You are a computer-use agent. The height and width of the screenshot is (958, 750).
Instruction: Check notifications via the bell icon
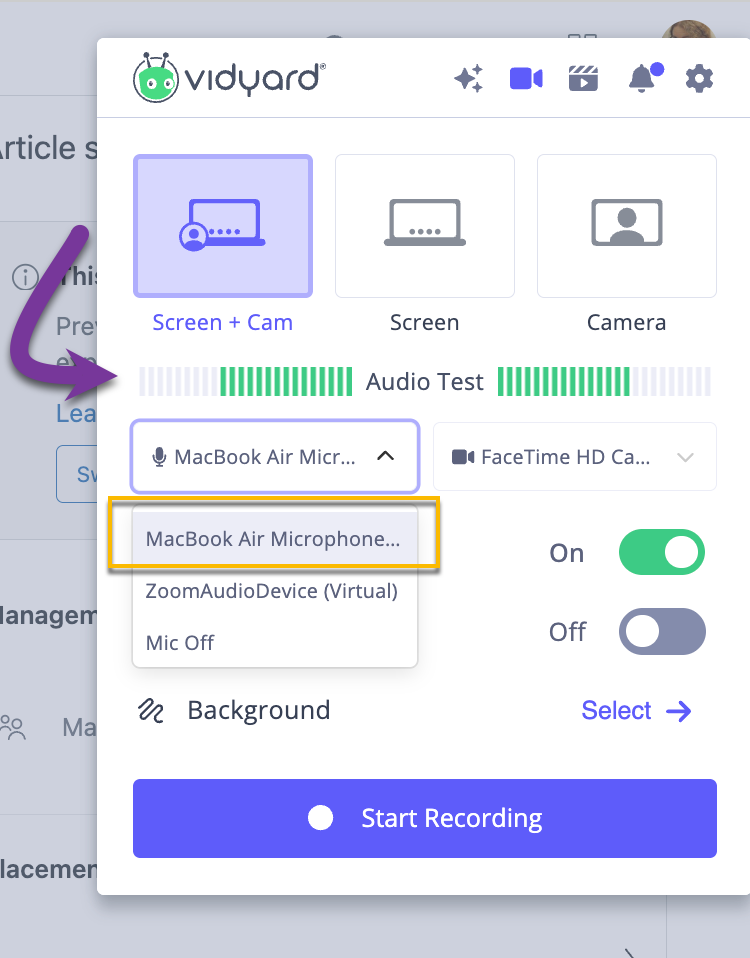[x=641, y=80]
